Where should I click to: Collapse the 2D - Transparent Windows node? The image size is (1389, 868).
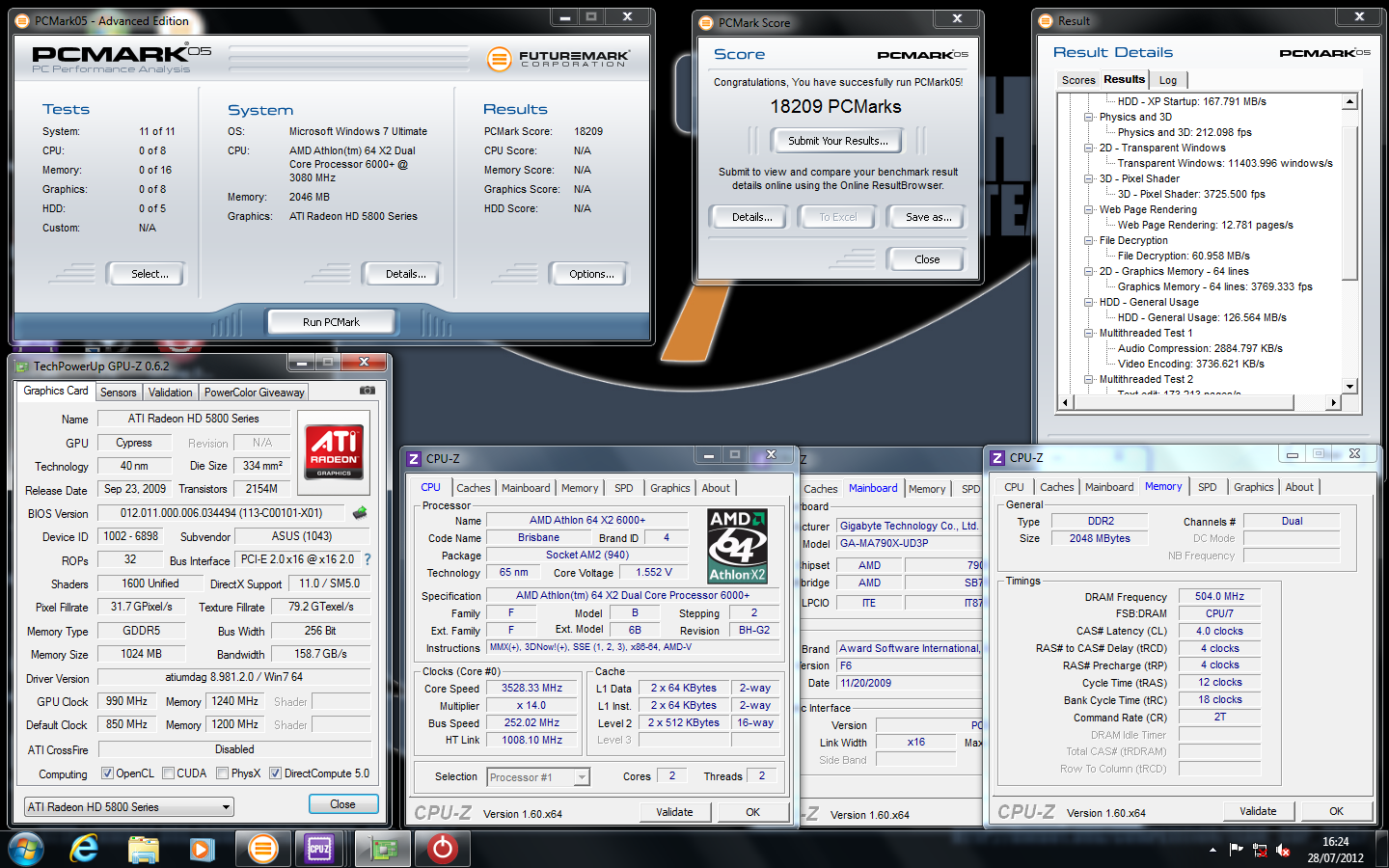click(1089, 148)
